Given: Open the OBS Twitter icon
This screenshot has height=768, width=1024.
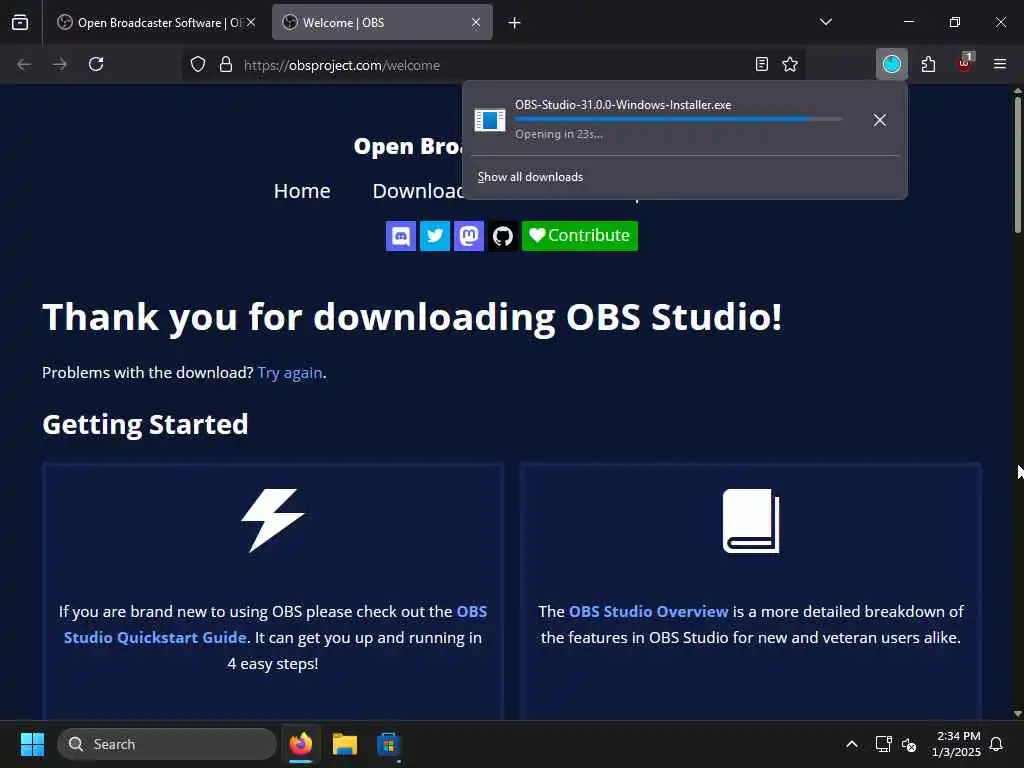Looking at the screenshot, I should (434, 236).
